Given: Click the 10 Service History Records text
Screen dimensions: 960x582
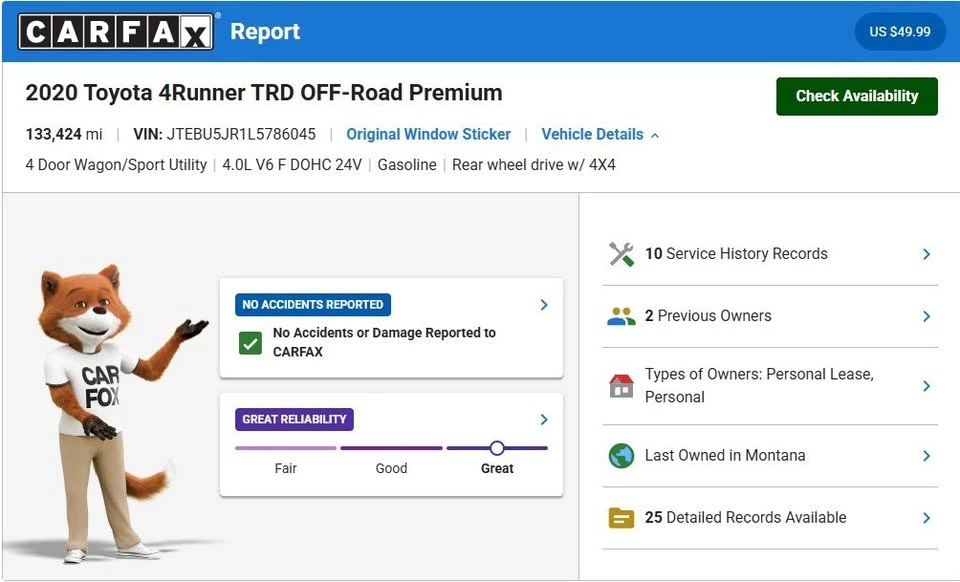Looking at the screenshot, I should click(x=736, y=253).
